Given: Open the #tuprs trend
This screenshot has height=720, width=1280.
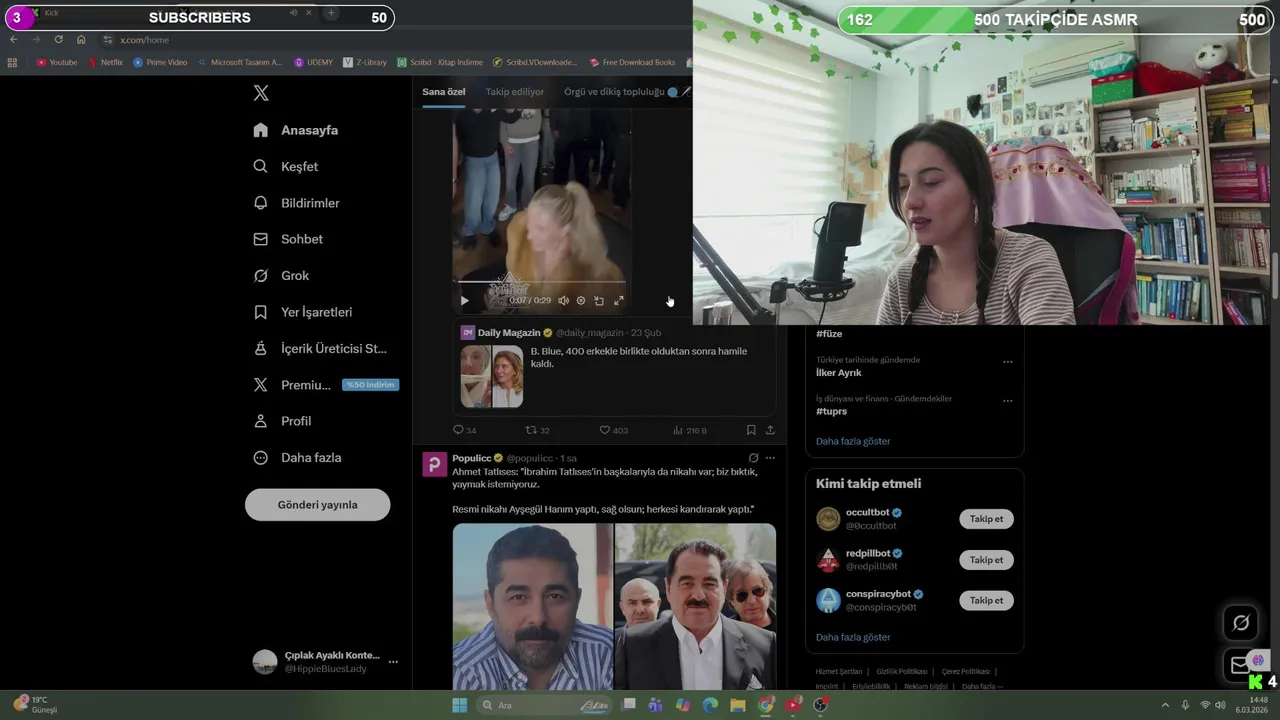Looking at the screenshot, I should (831, 411).
